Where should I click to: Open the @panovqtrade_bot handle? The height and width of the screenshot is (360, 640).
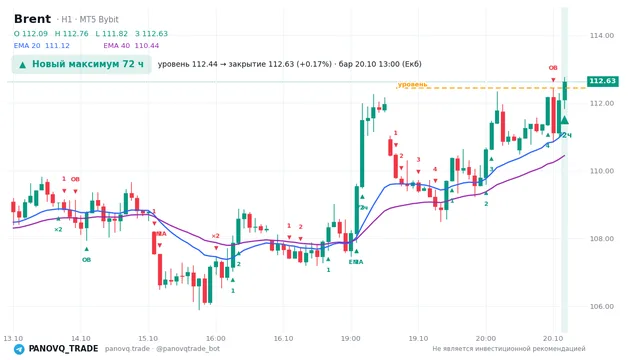click(188, 349)
